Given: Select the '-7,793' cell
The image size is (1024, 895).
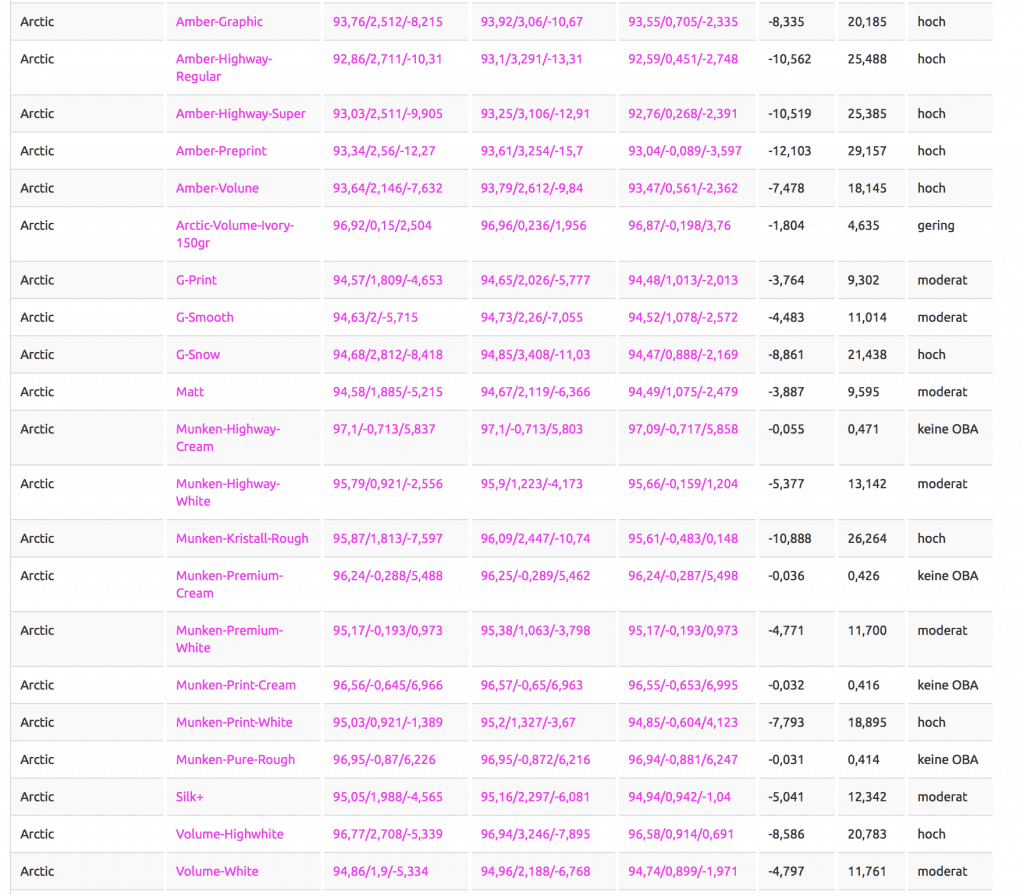Looking at the screenshot, I should click(786, 723).
